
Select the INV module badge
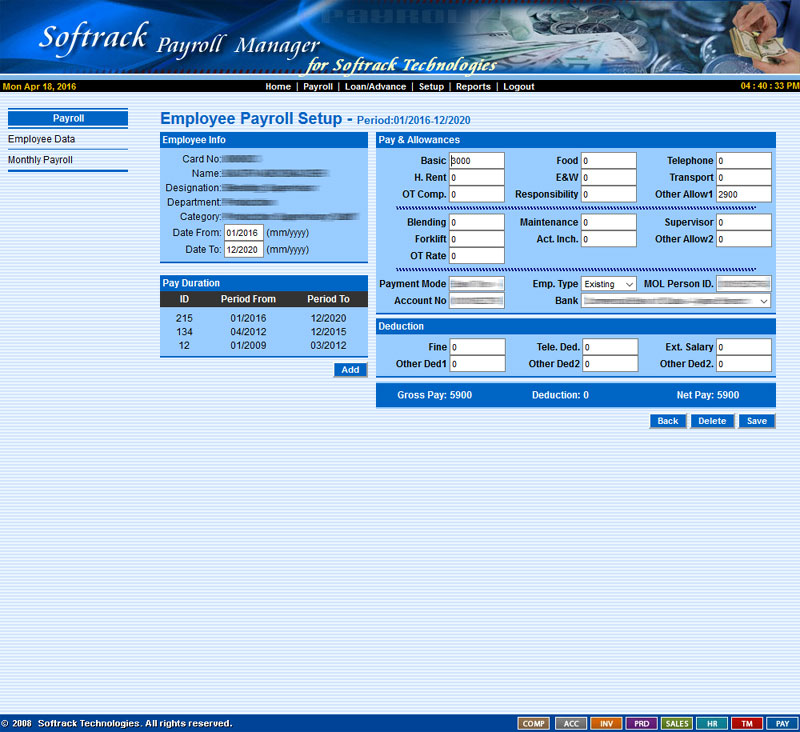point(606,723)
